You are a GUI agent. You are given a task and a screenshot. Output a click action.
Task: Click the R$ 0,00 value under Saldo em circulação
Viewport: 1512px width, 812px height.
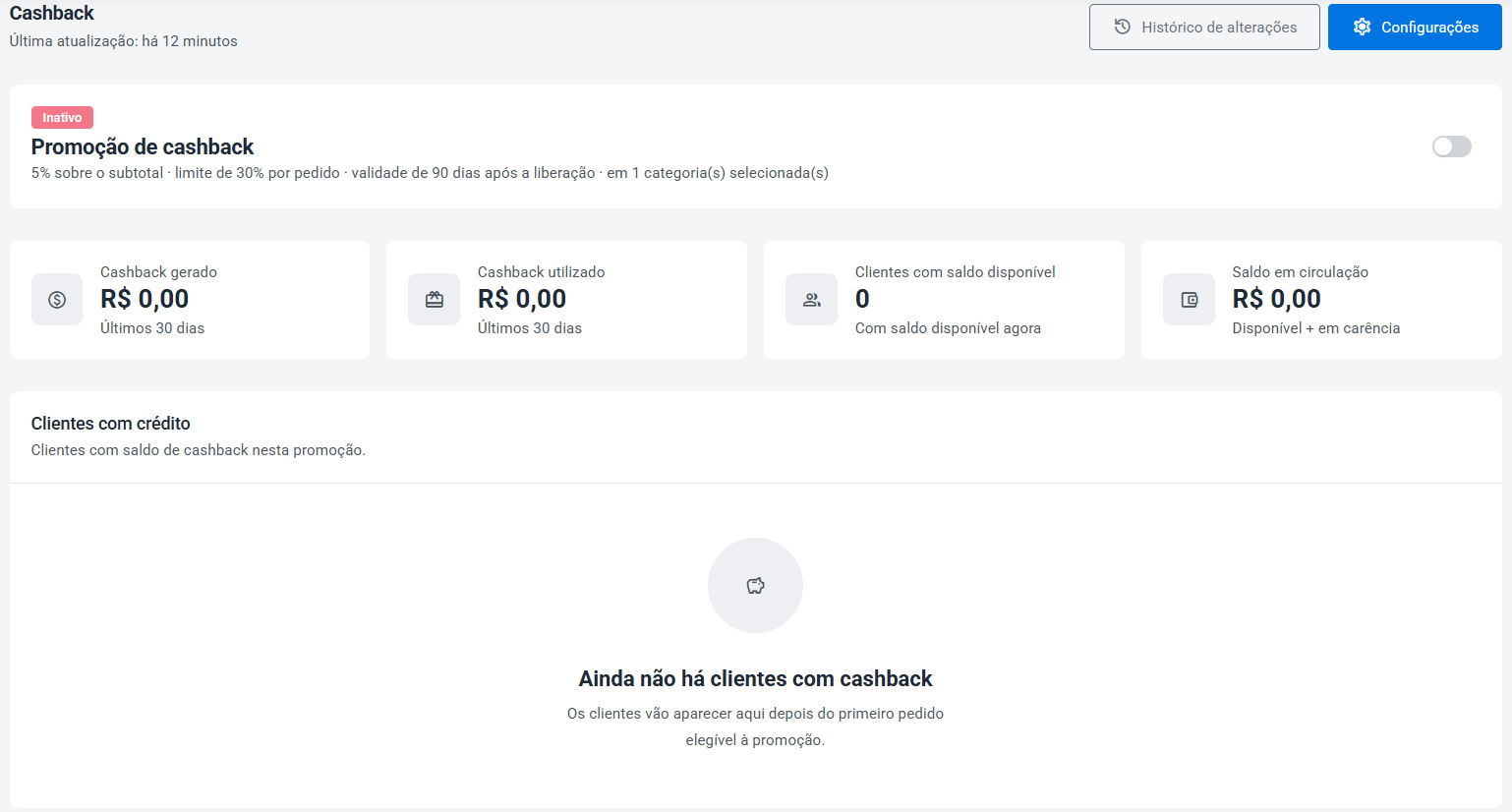1276,299
